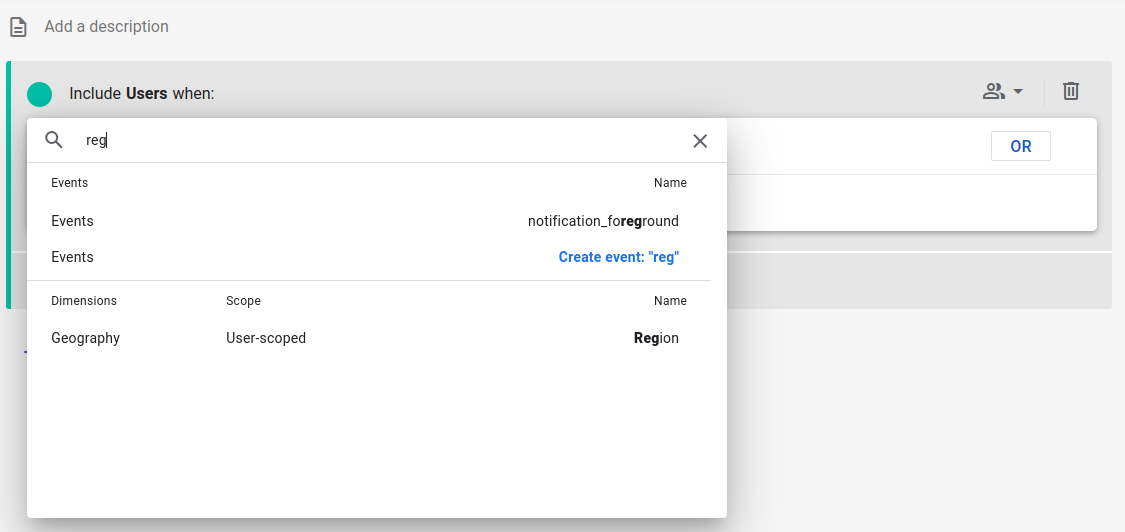This screenshot has height=532, width=1125.
Task: Click the Include Users when heading
Action: [142, 94]
